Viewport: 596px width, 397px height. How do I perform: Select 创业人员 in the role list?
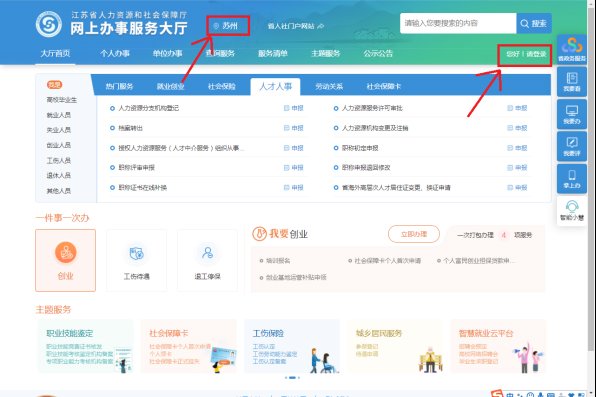[59, 145]
